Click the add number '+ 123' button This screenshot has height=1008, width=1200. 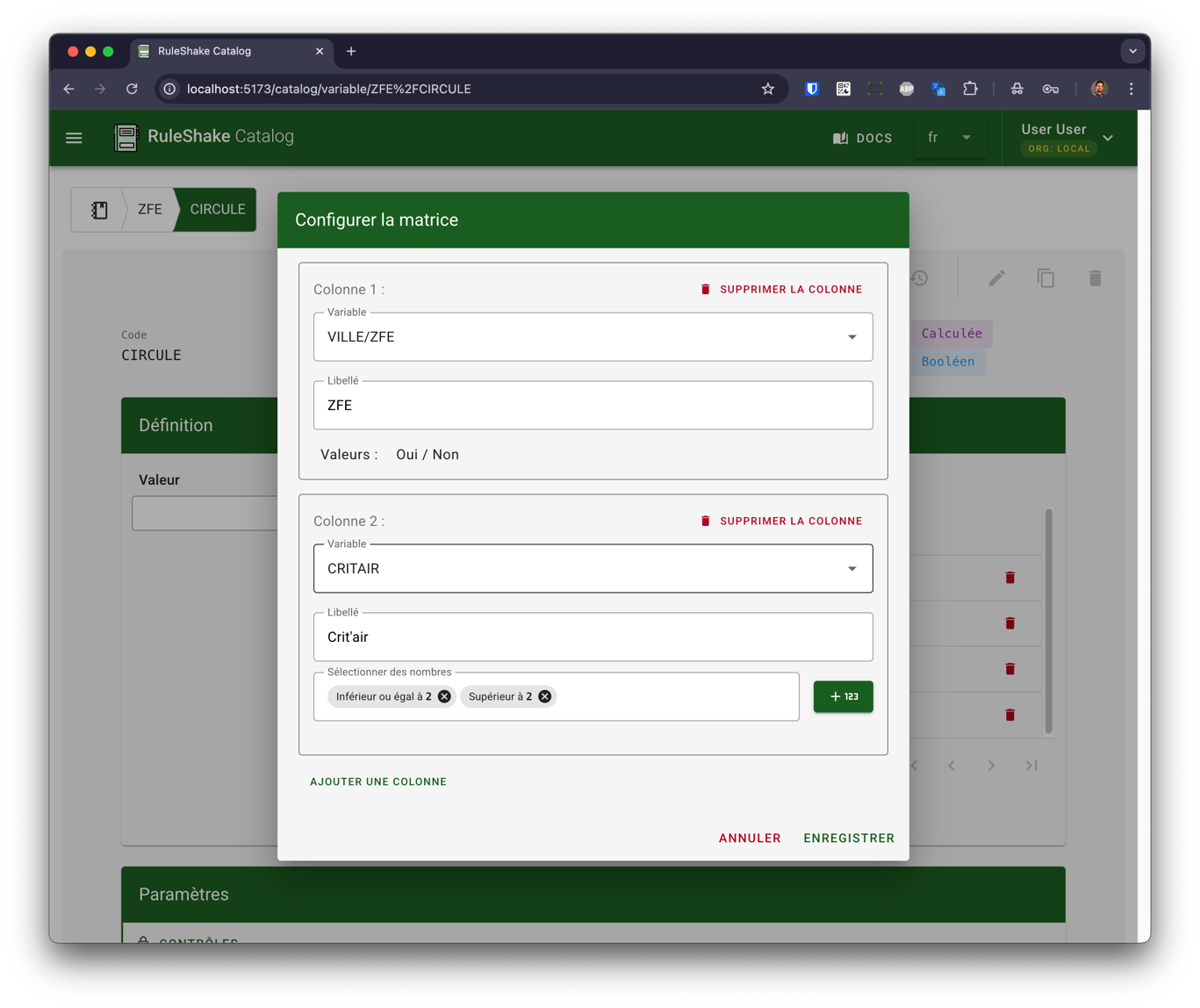pos(843,696)
